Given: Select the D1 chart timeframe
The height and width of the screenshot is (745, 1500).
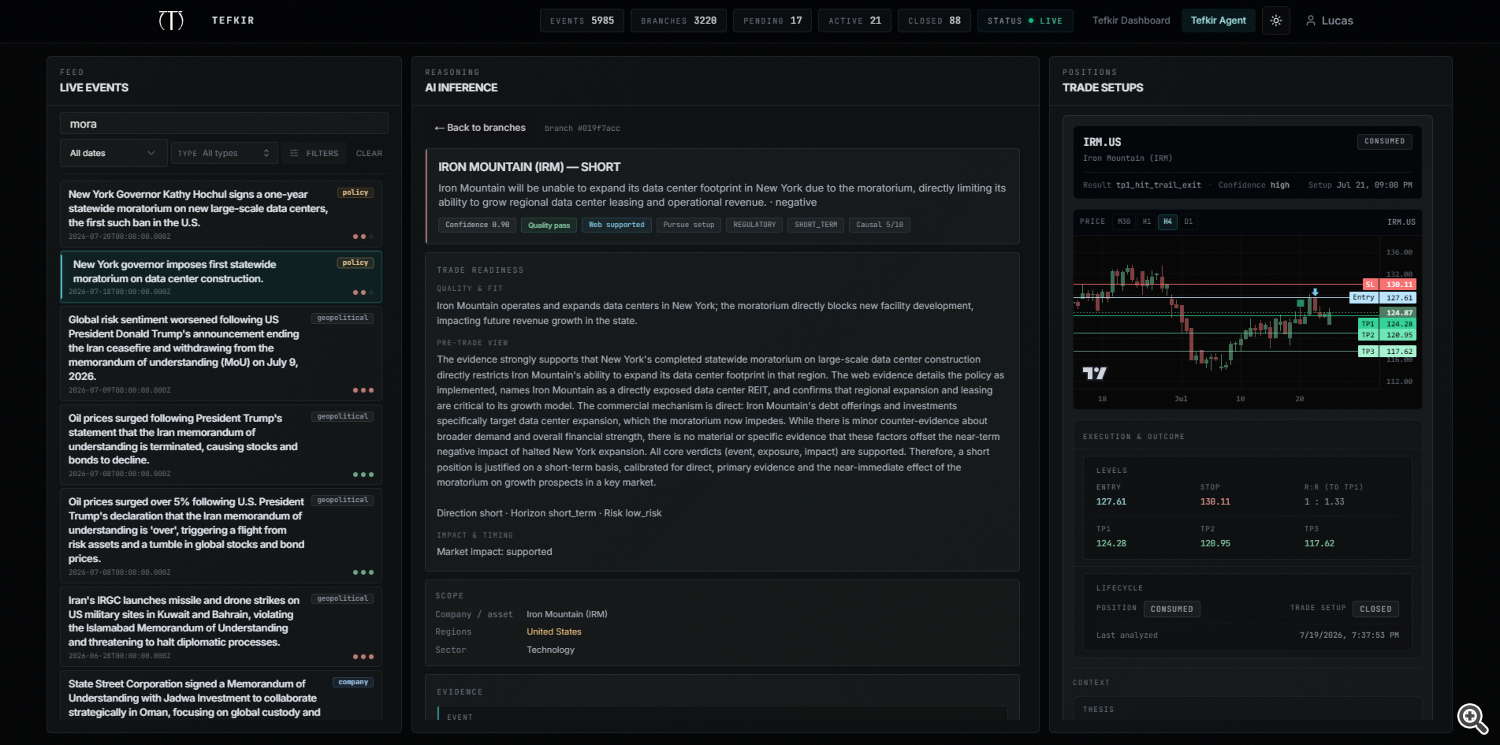Looking at the screenshot, I should [x=1188, y=221].
